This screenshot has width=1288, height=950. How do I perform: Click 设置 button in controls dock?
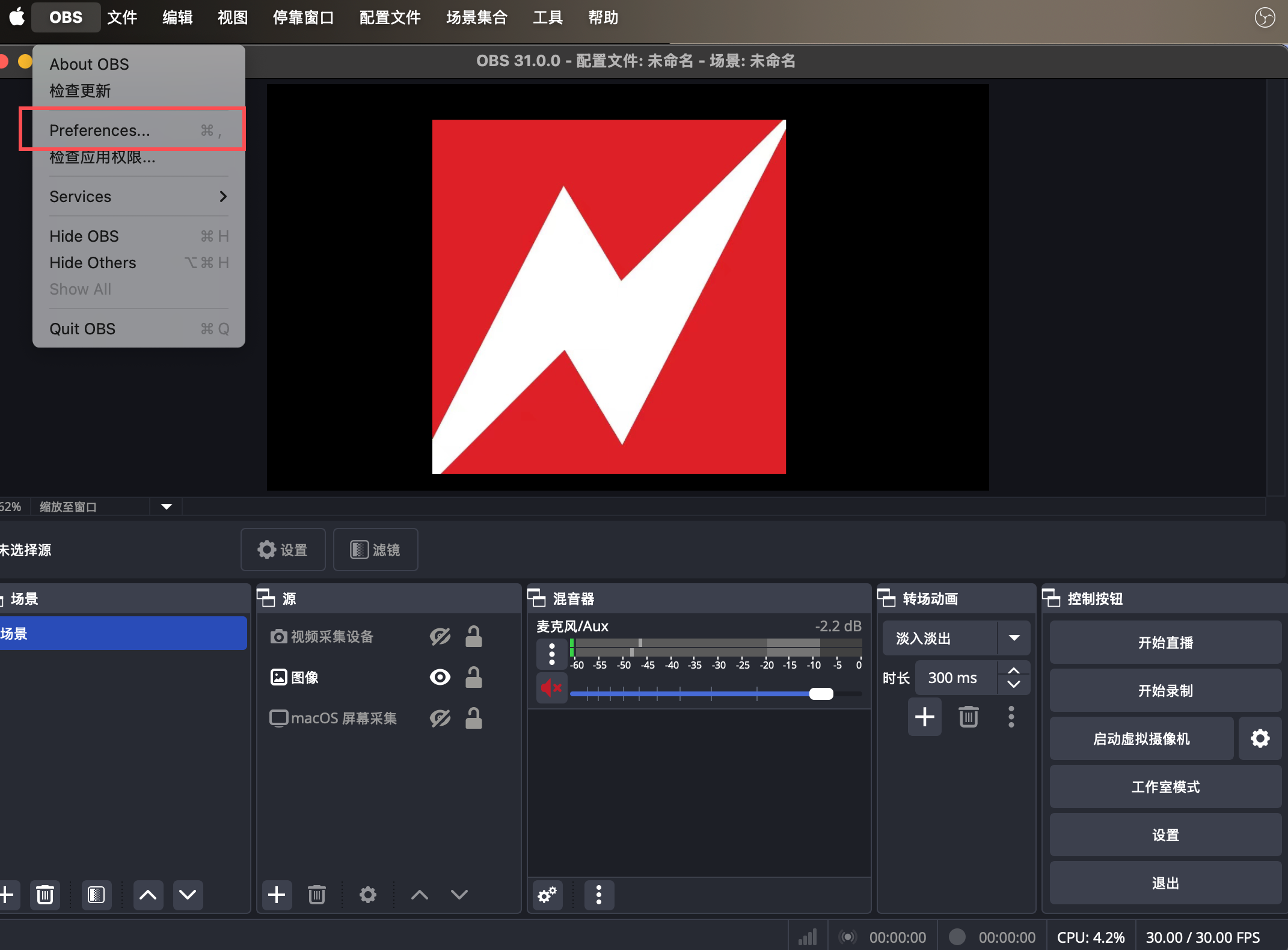tap(1165, 835)
